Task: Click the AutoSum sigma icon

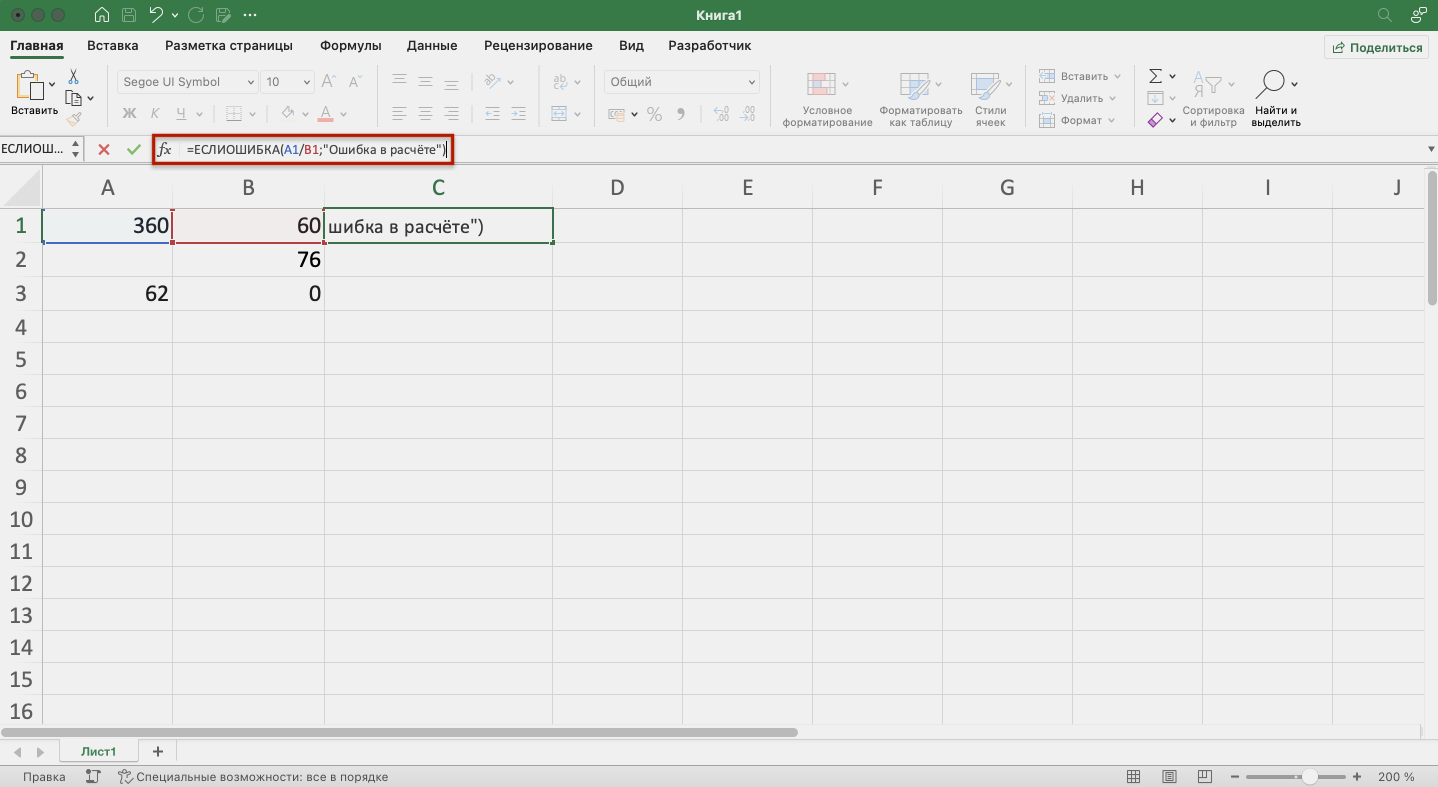Action: tap(1155, 76)
